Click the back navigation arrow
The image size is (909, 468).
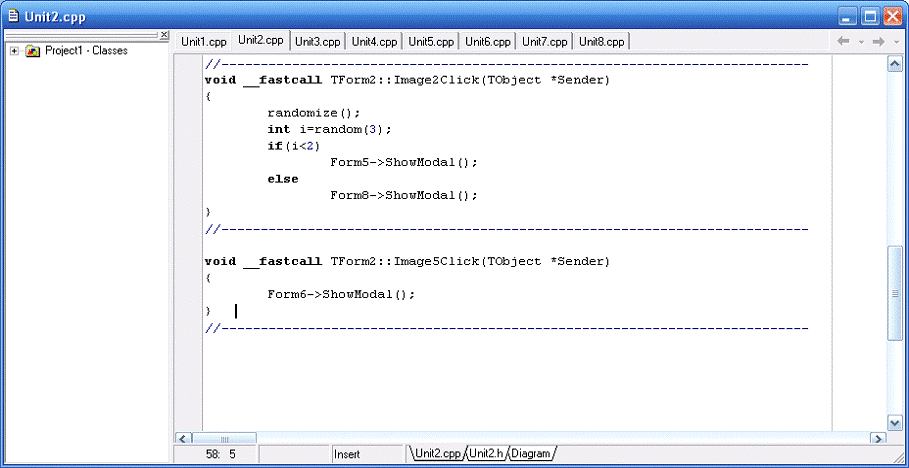pos(843,41)
